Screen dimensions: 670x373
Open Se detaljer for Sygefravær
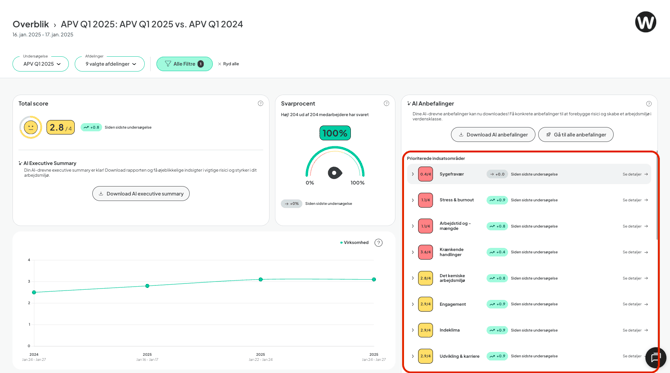coord(635,174)
